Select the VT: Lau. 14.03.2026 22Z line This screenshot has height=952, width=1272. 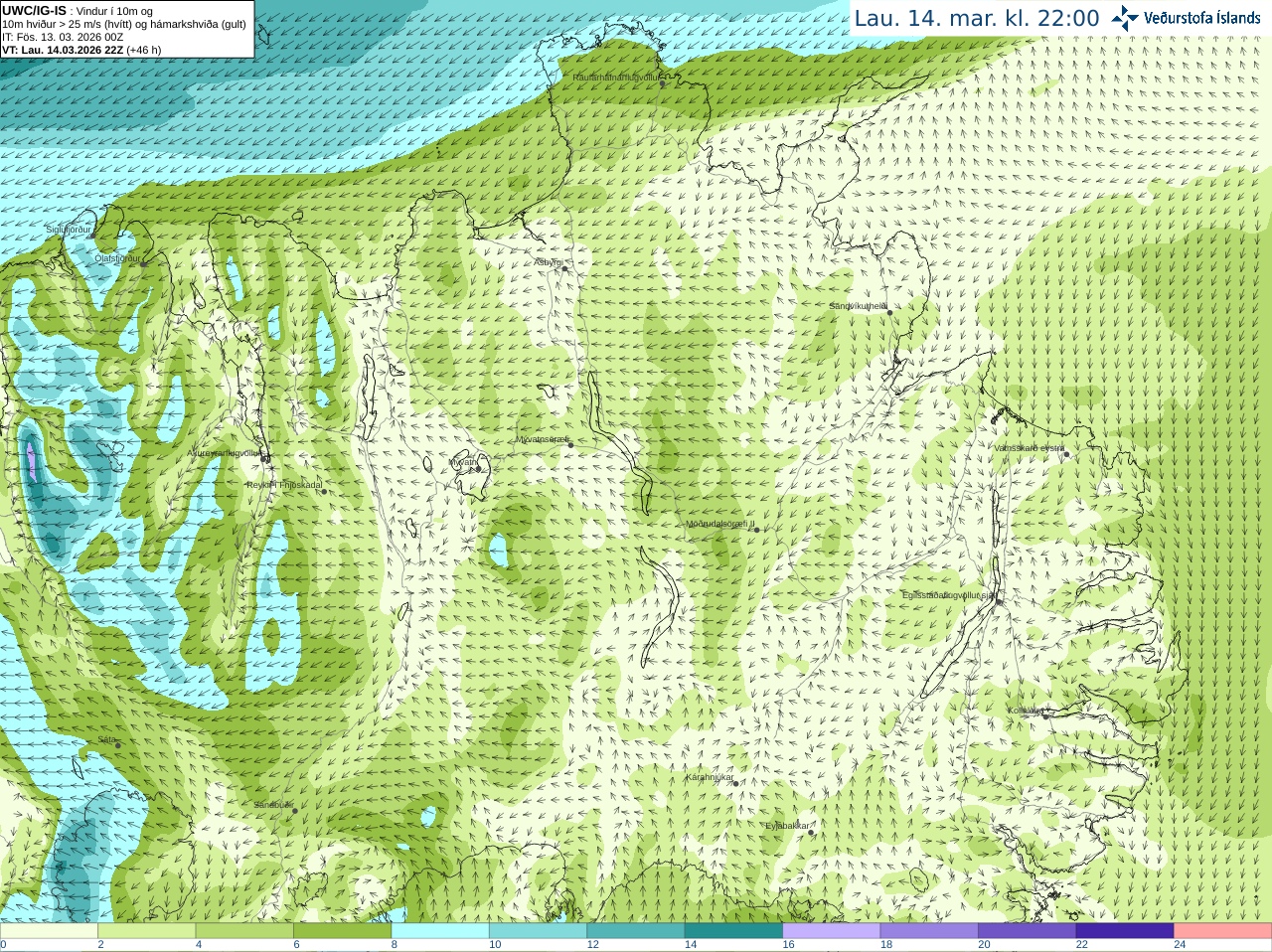click(81, 50)
